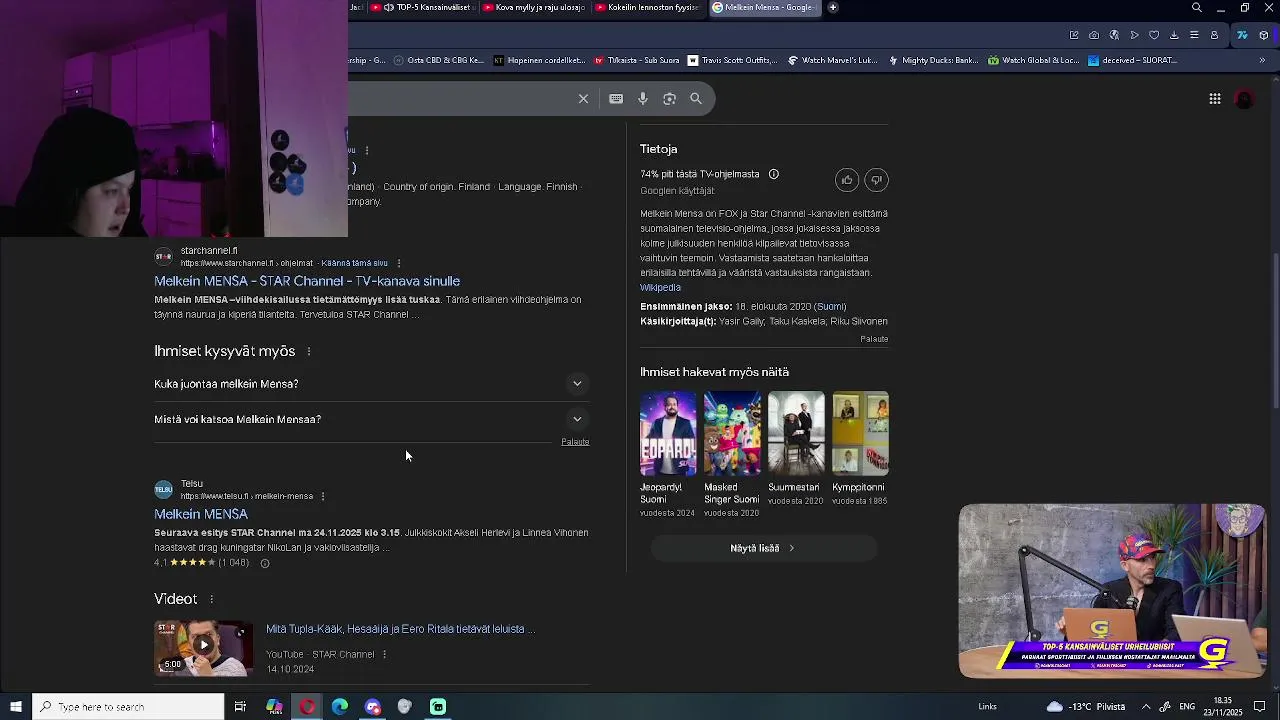Viewport: 1280px width, 720px height.
Task: Show more bookmarks with double chevron
Action: pyautogui.click(x=1262, y=60)
